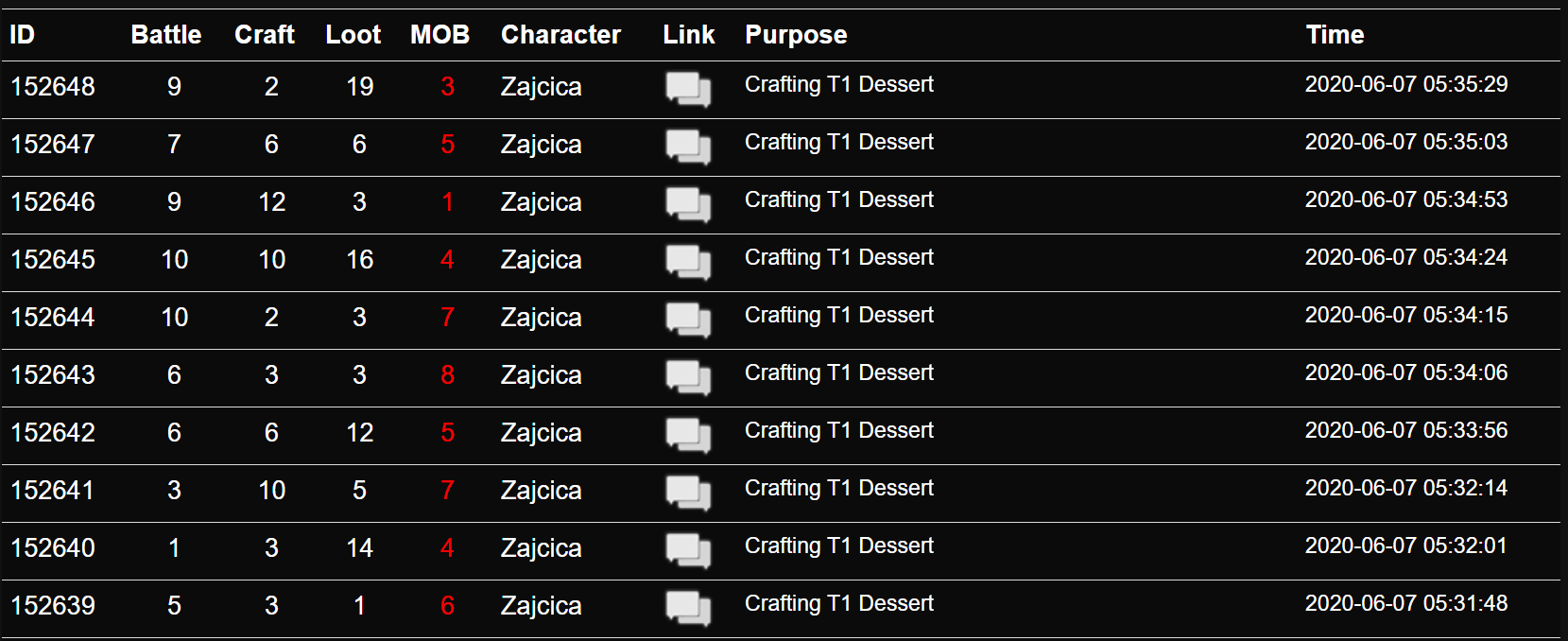
Task: Open chat link icon for roll 152646
Action: click(x=688, y=204)
